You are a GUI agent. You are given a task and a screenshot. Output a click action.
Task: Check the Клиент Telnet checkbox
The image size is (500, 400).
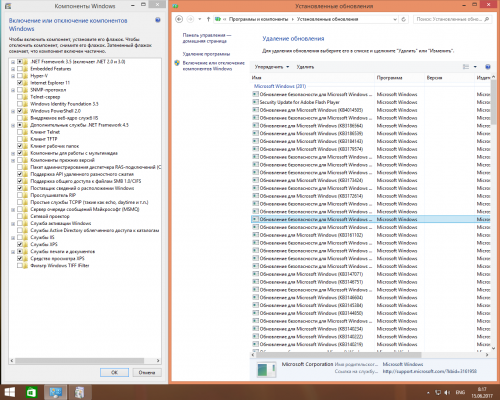point(20,132)
